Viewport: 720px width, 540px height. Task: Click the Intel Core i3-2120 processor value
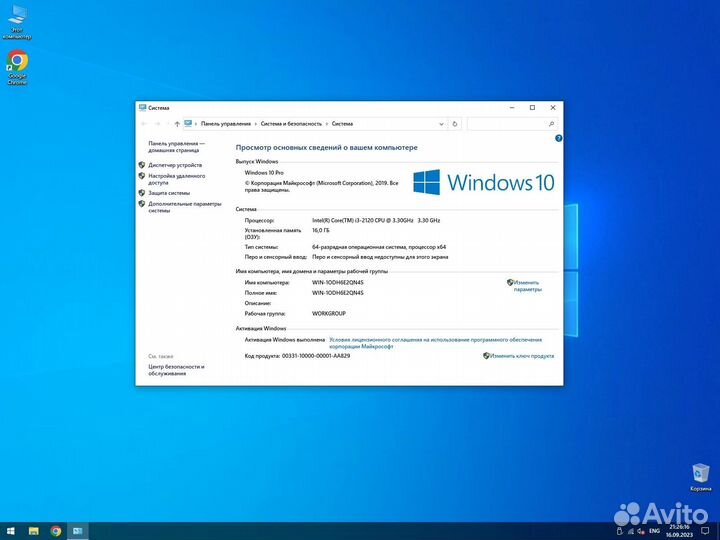[x=376, y=220]
